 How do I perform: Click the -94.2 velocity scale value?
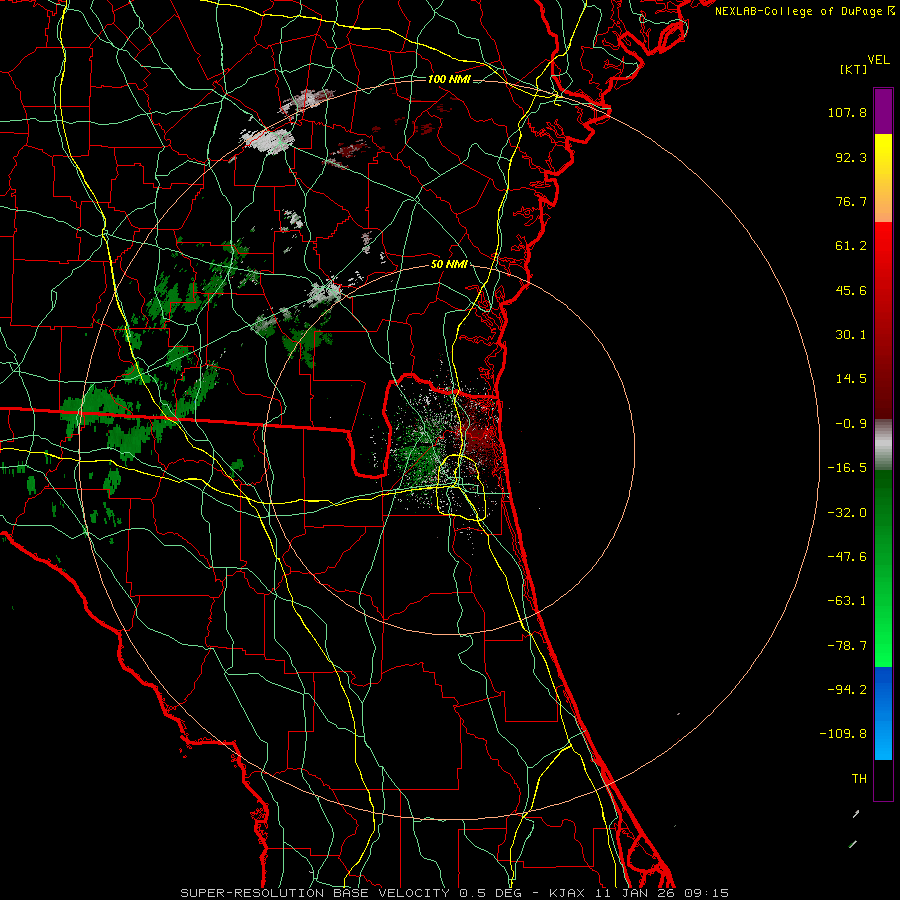(x=847, y=690)
